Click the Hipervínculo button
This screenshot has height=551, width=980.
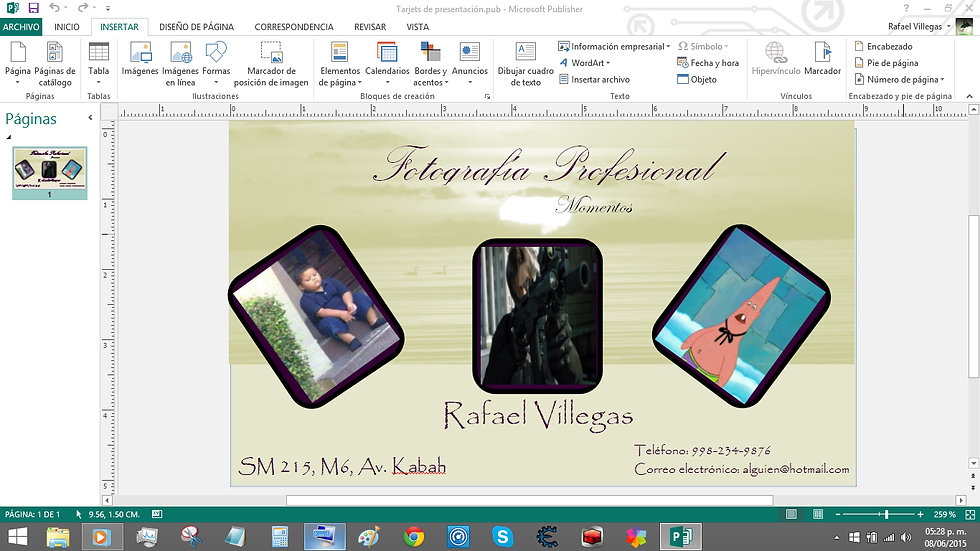coord(776,59)
